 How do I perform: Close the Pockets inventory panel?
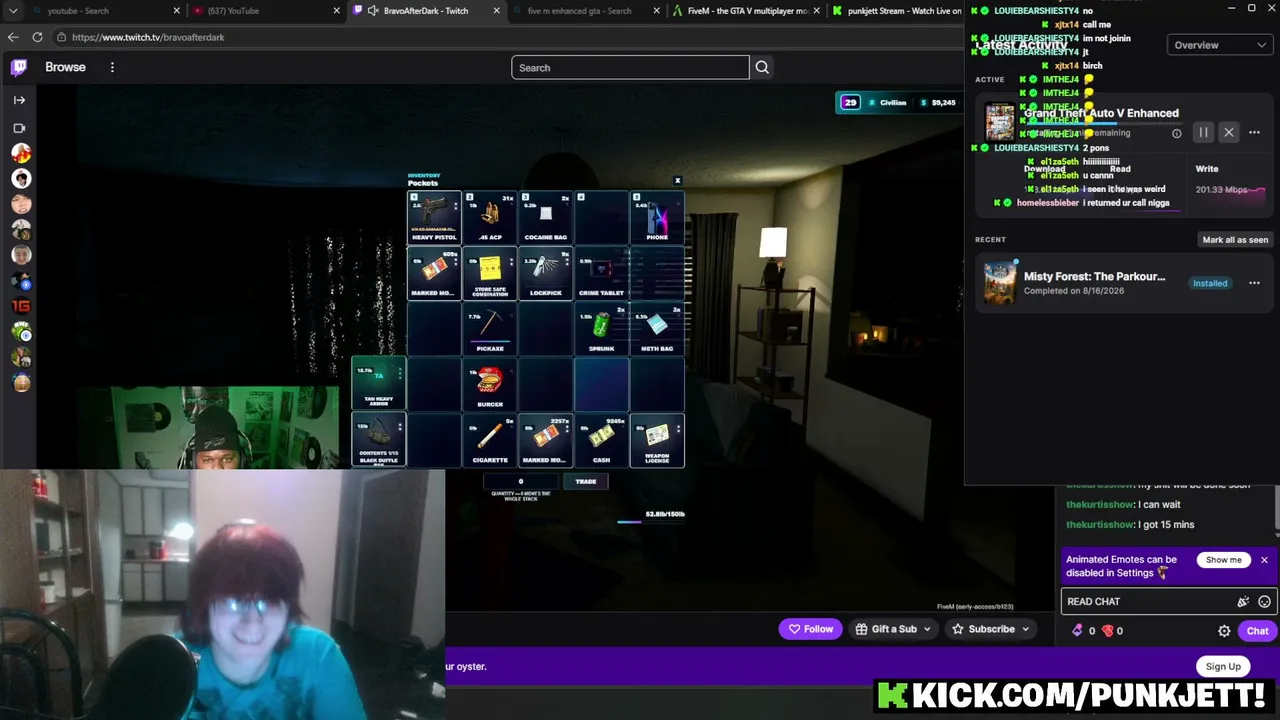677,181
